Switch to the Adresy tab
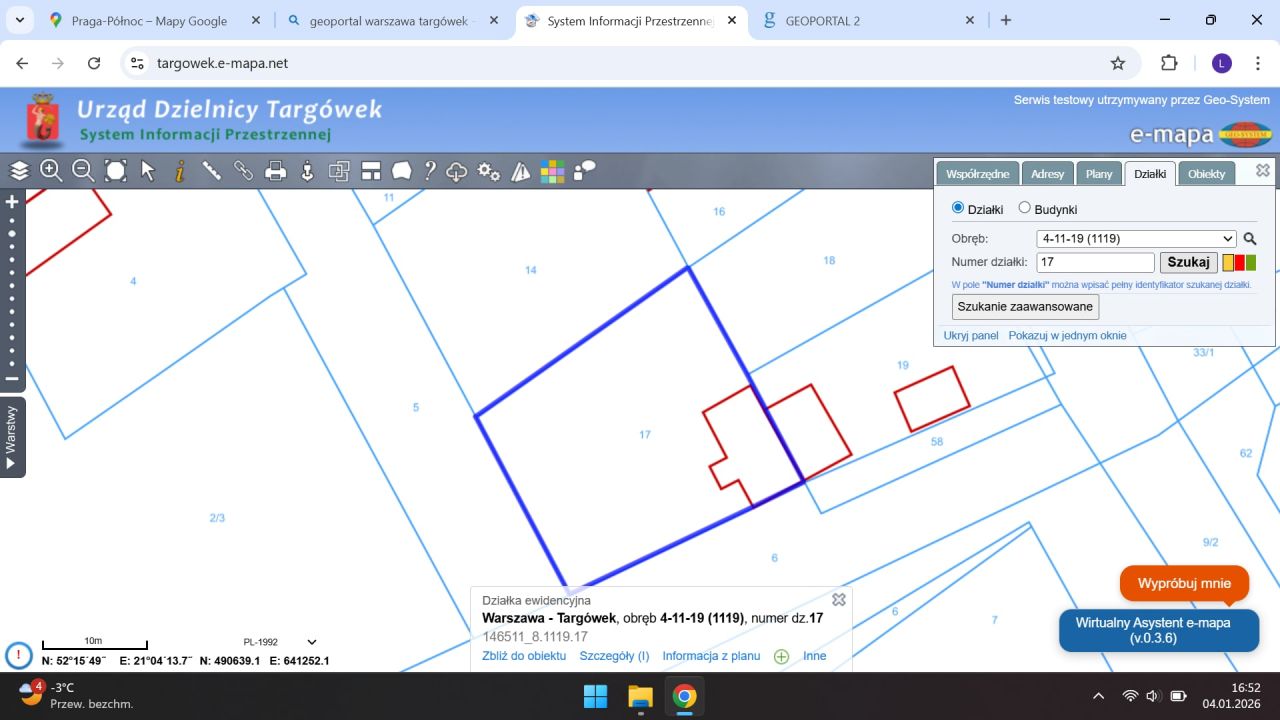Viewport: 1280px width, 720px height. pos(1047,174)
